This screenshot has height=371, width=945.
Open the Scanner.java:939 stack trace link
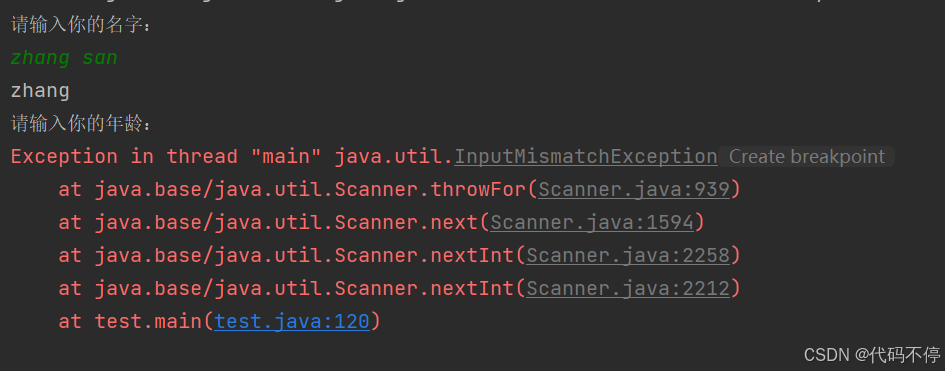click(x=634, y=190)
